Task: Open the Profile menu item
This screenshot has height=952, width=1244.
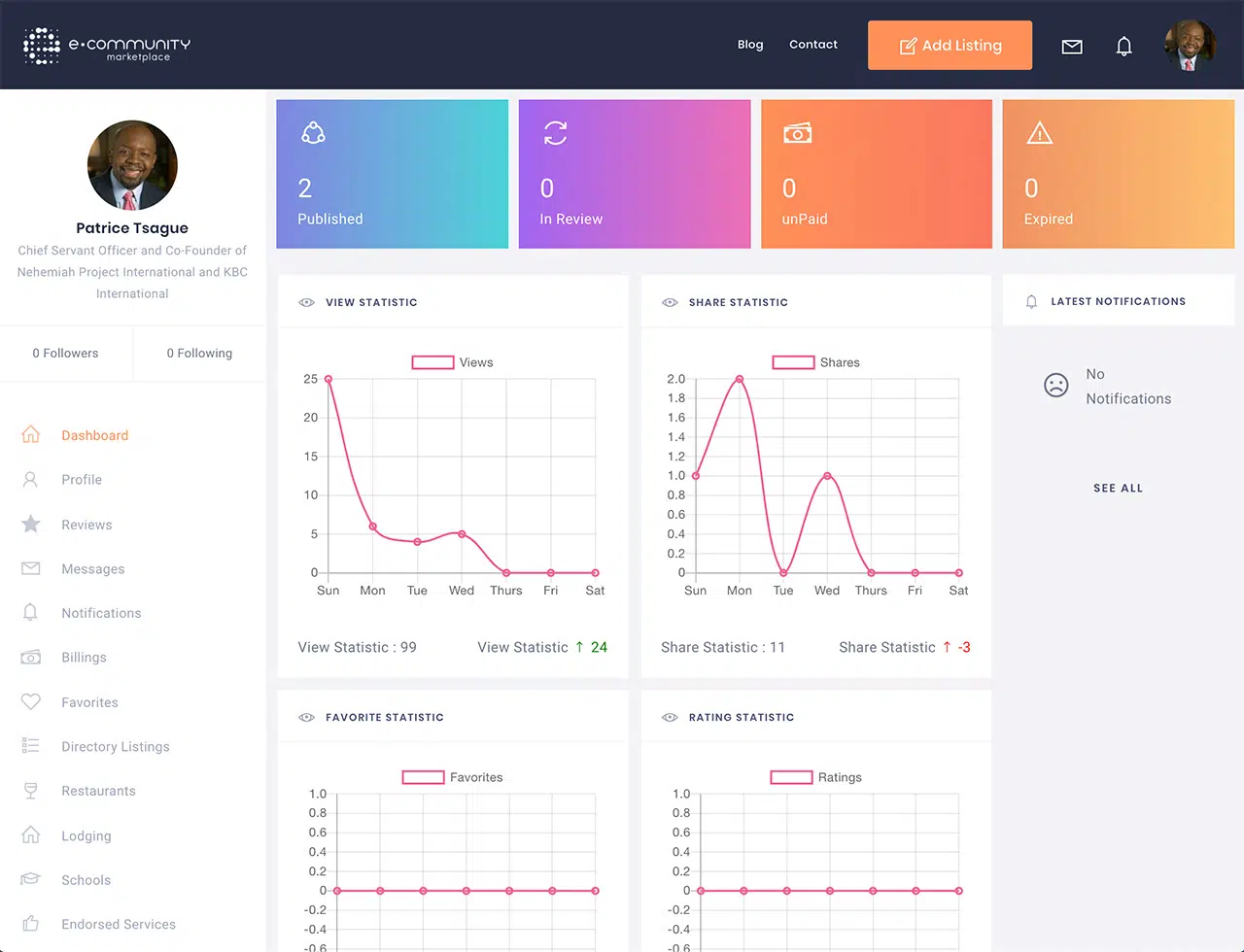Action: (x=82, y=480)
